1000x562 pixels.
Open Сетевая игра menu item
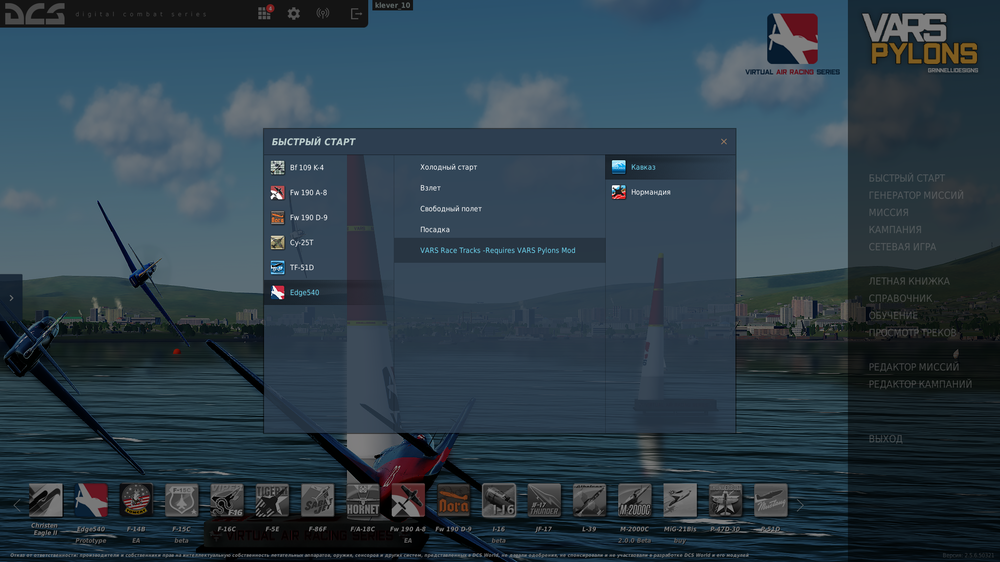pyautogui.click(x=902, y=247)
